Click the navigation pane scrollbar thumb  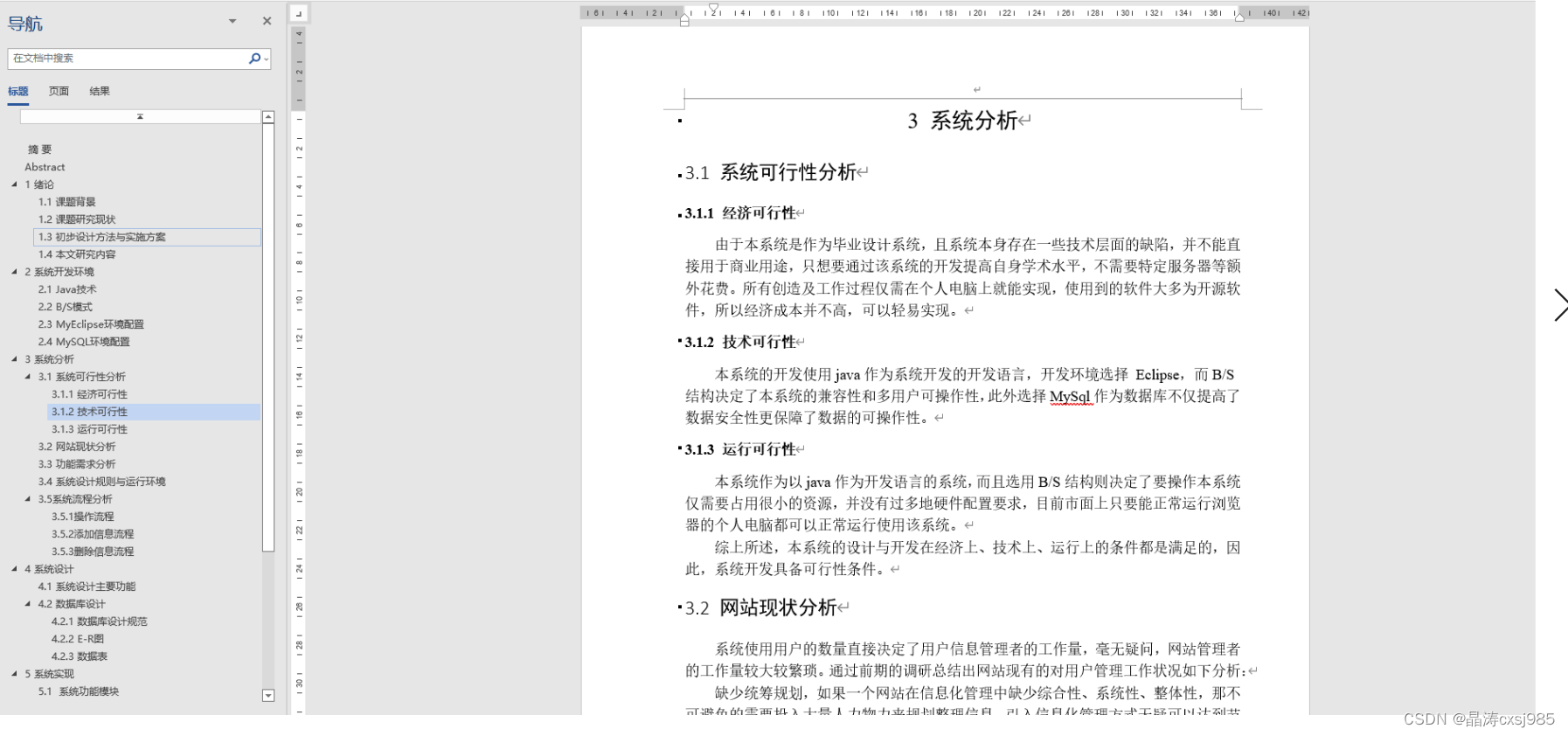tap(268, 337)
